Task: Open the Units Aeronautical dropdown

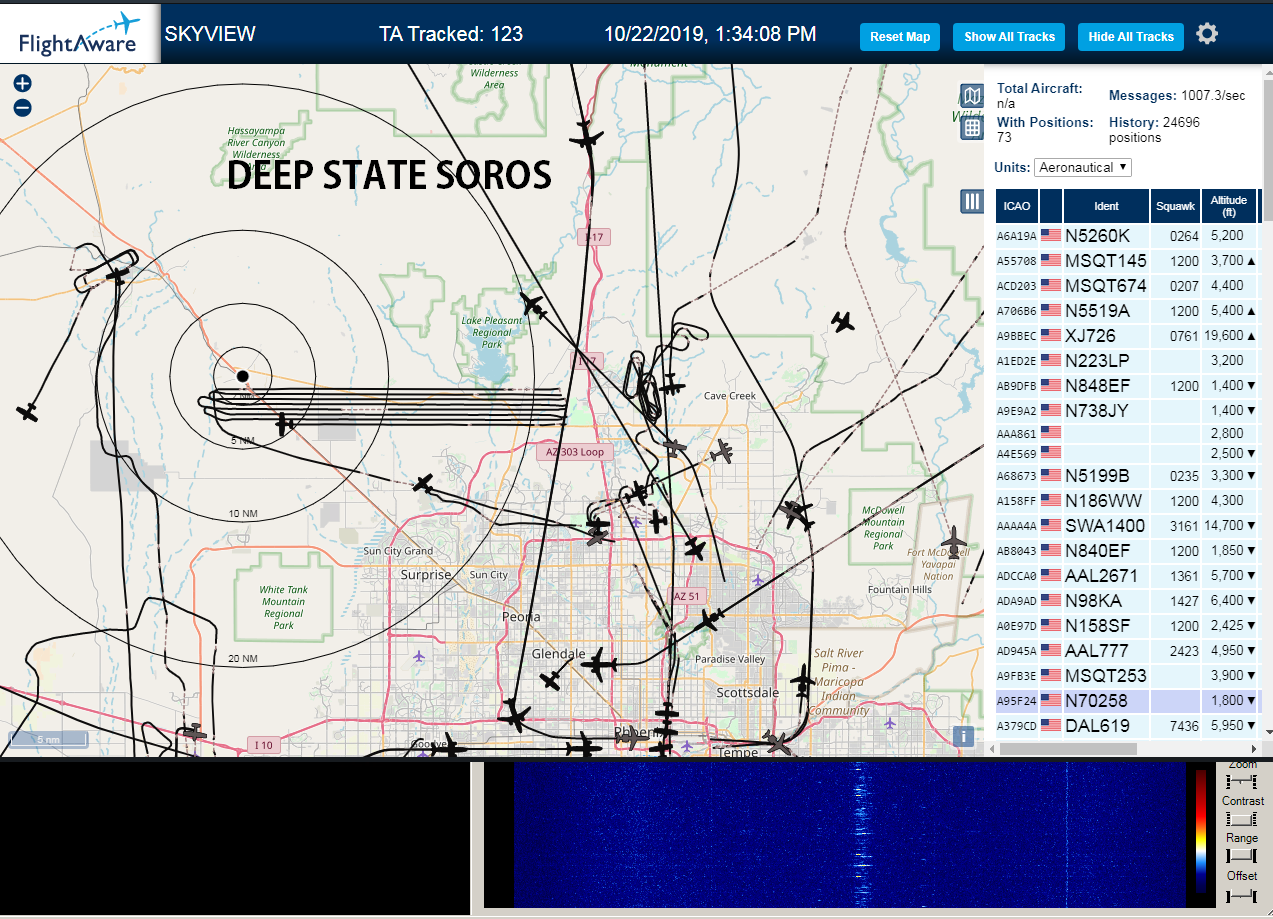Action: pyautogui.click(x=1083, y=167)
